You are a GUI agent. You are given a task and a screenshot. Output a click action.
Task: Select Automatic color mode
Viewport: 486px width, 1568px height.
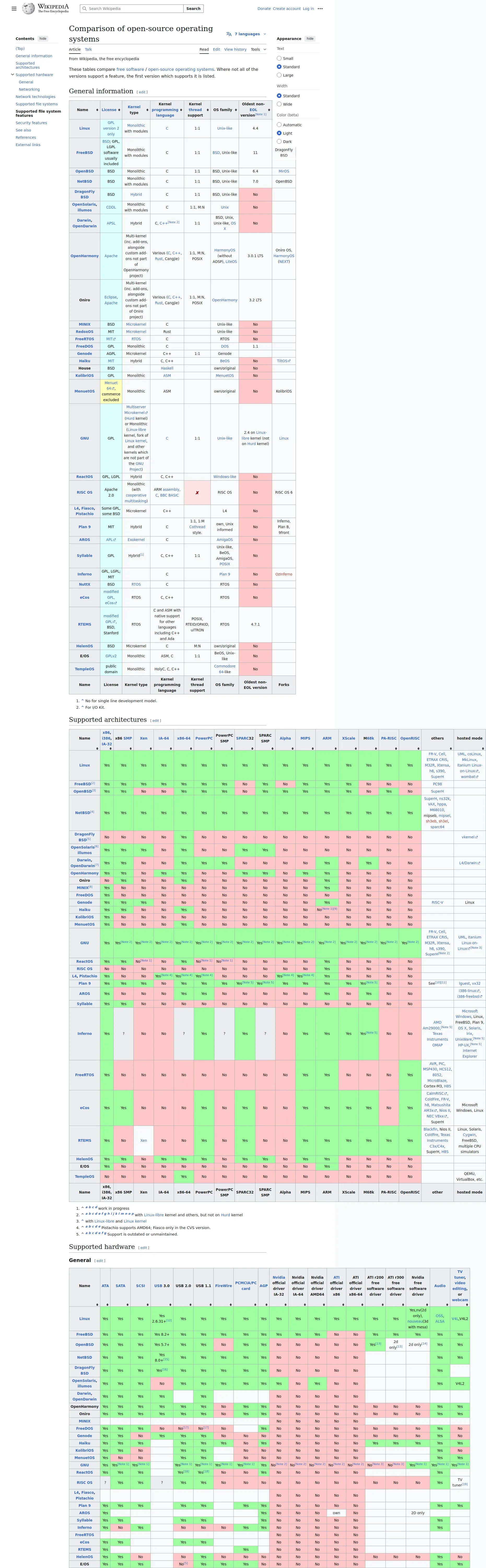click(x=279, y=125)
